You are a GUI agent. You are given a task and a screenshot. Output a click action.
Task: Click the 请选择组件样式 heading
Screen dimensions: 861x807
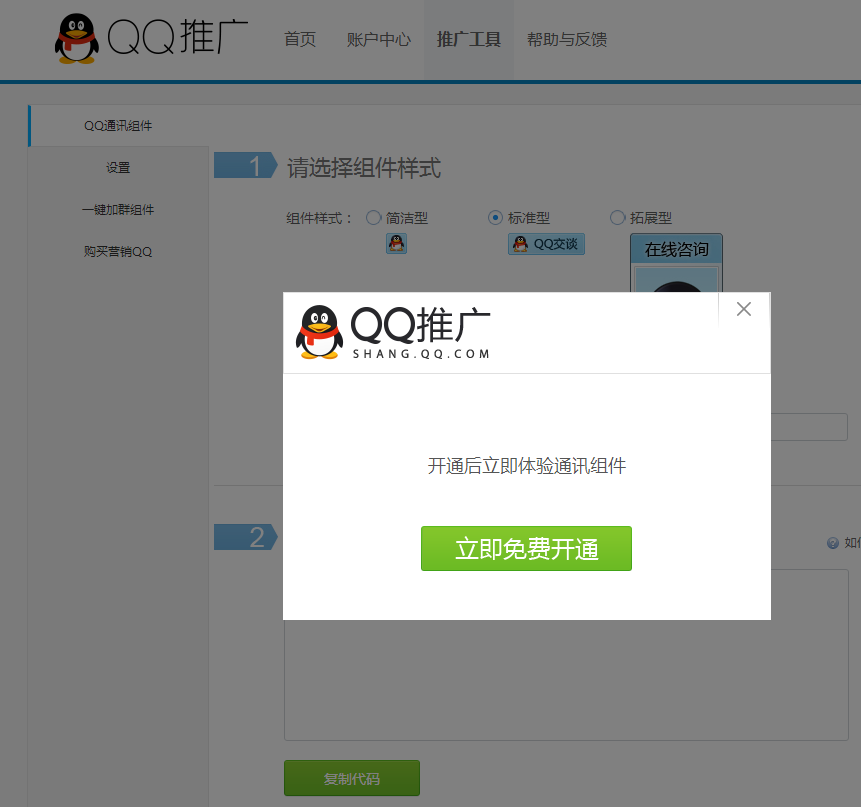364,167
